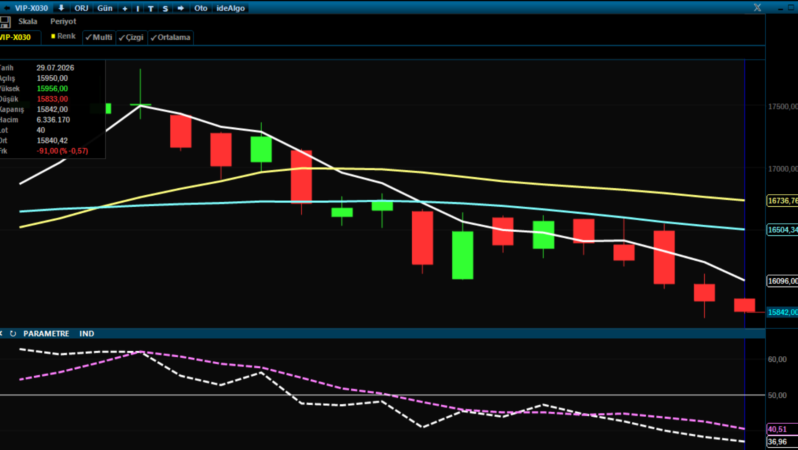Click the down arrow icon in title bar

pyautogui.click(x=61, y=8)
